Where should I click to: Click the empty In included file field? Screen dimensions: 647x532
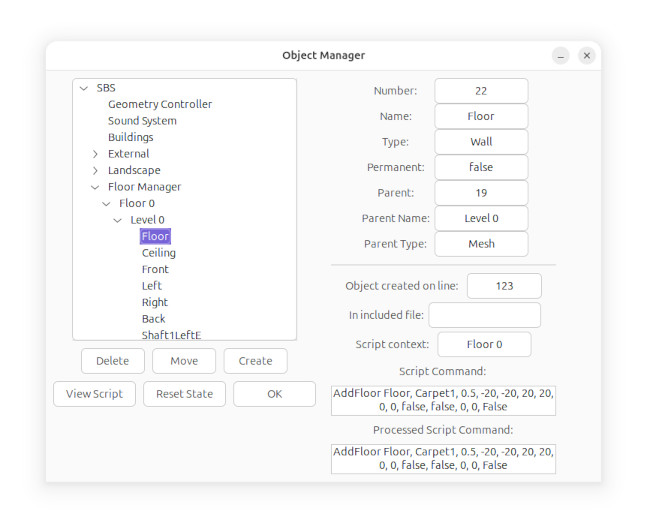tap(484, 315)
